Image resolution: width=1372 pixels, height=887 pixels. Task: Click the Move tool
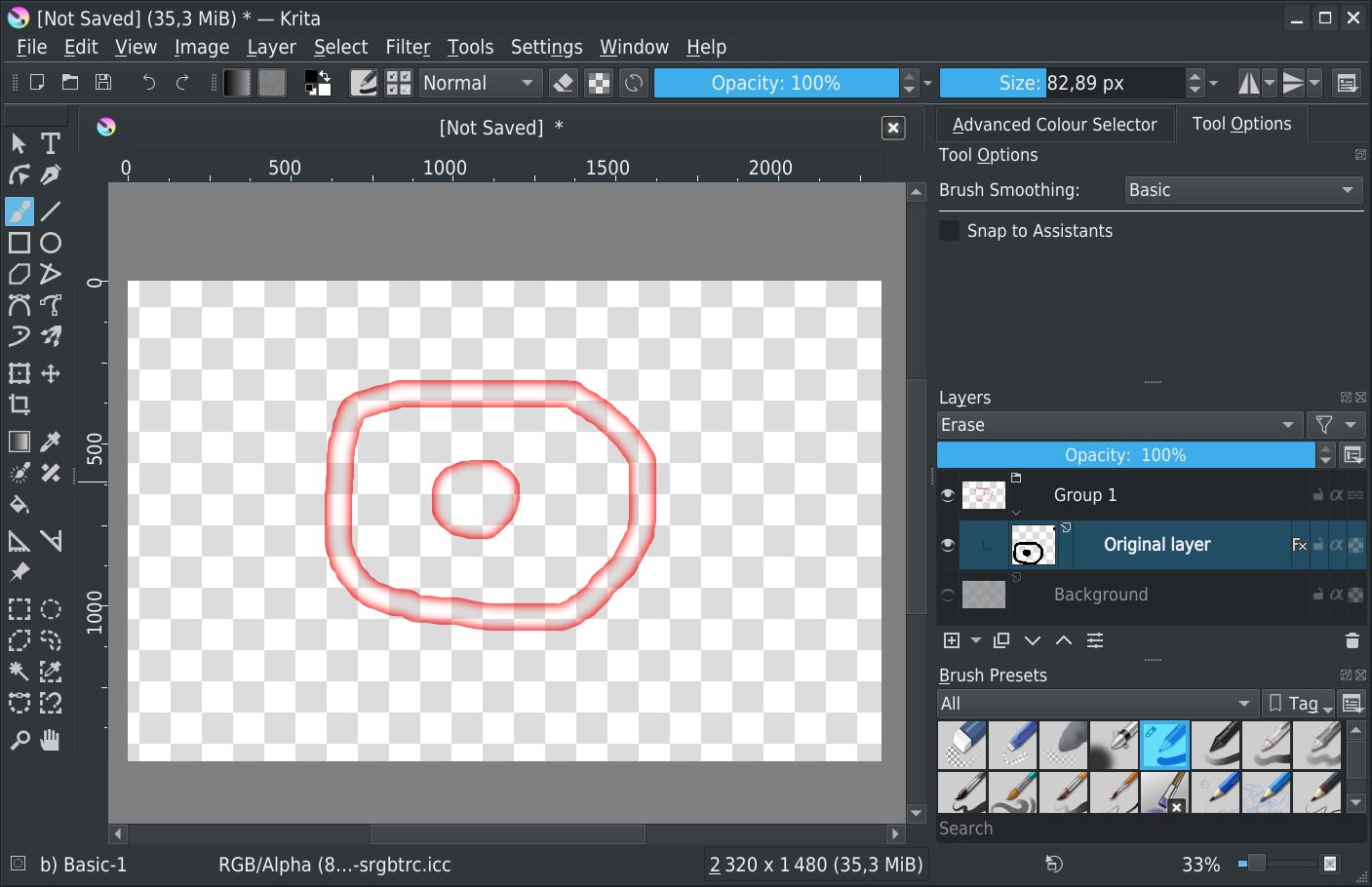point(51,373)
